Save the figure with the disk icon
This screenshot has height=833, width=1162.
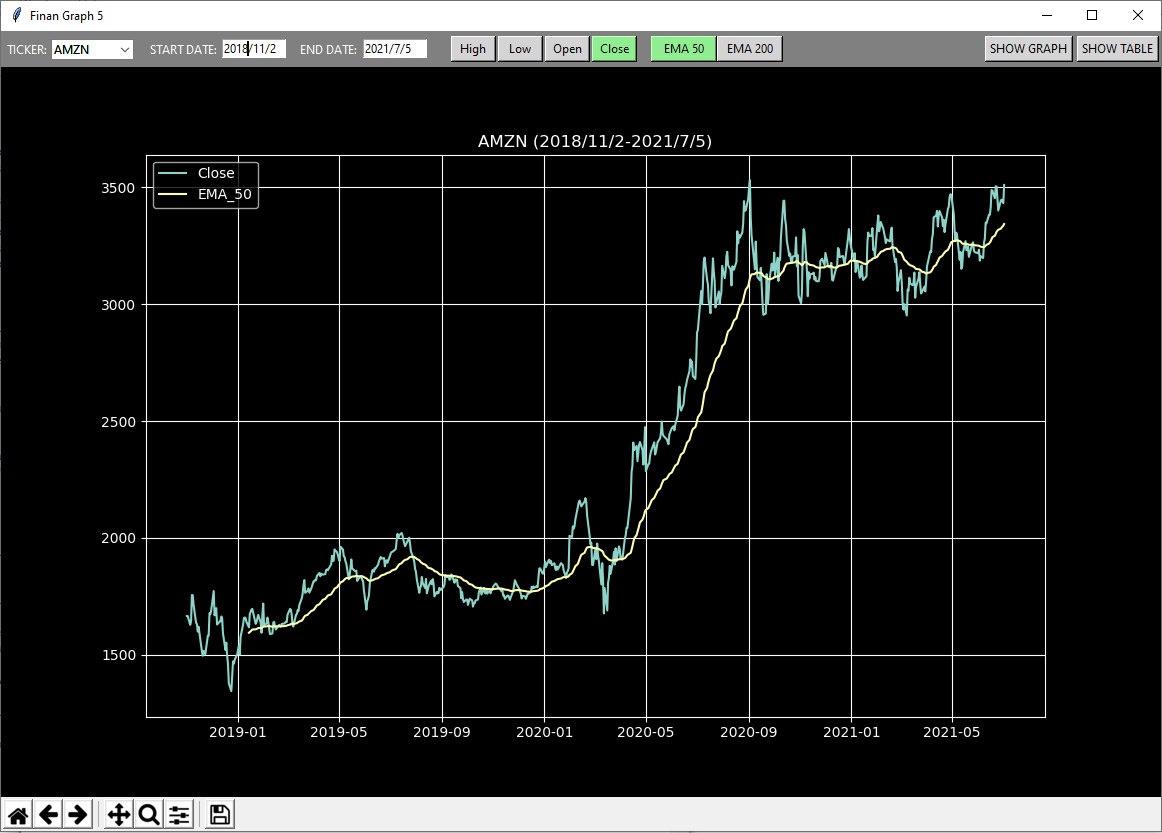coord(219,815)
